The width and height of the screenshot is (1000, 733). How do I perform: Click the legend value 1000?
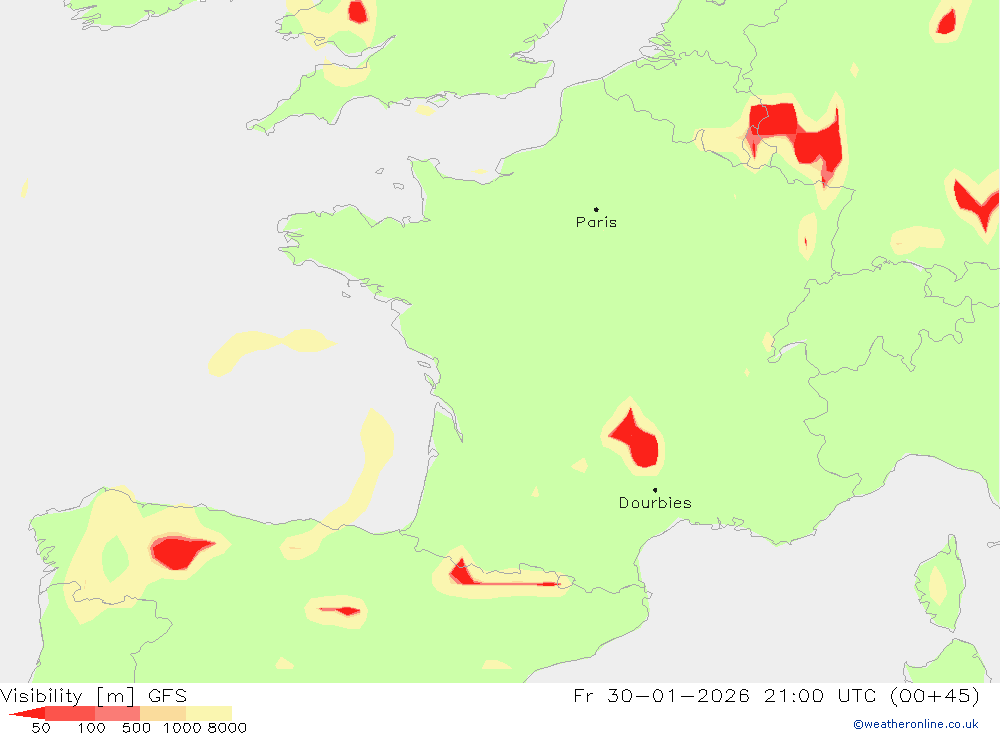tap(182, 728)
